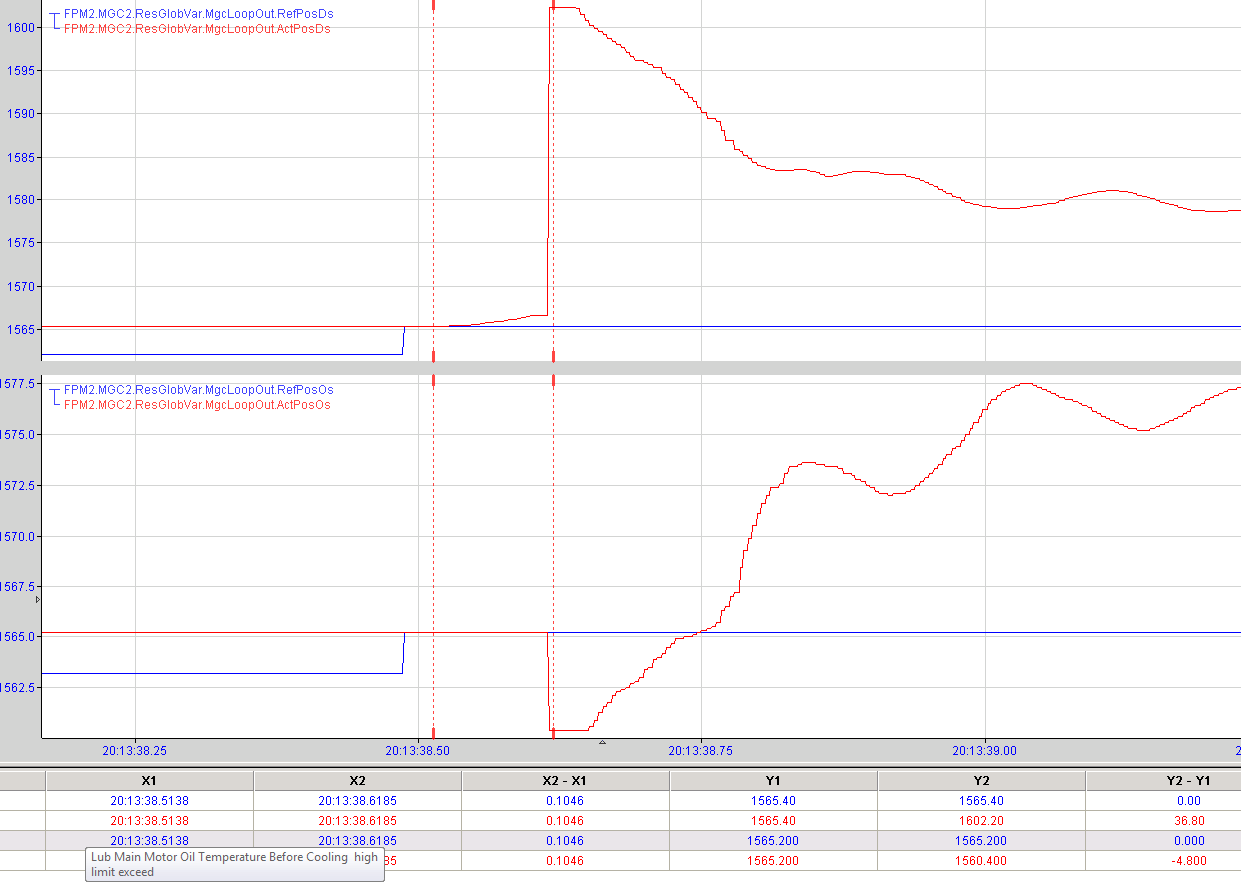Click the 1600 label on upper Y axis
The image size is (1241, 891).
click(19, 28)
